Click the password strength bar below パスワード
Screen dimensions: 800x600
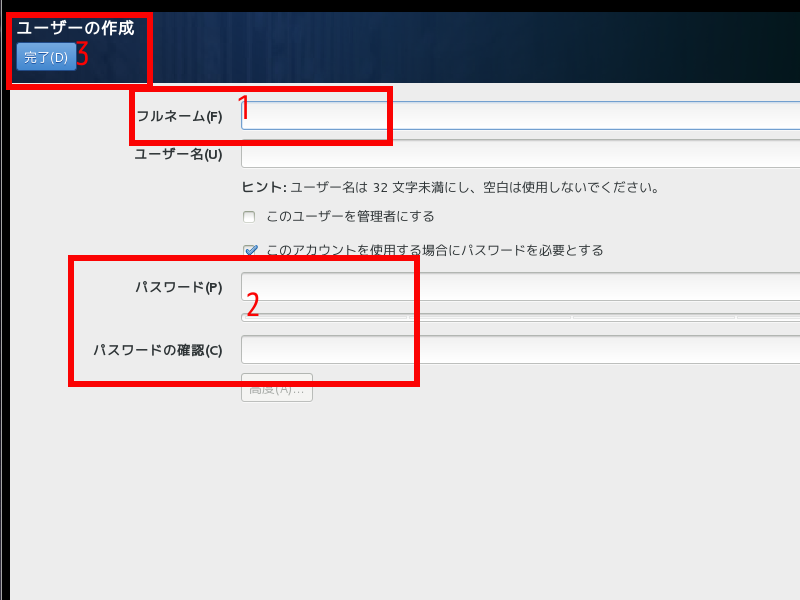[x=520, y=318]
